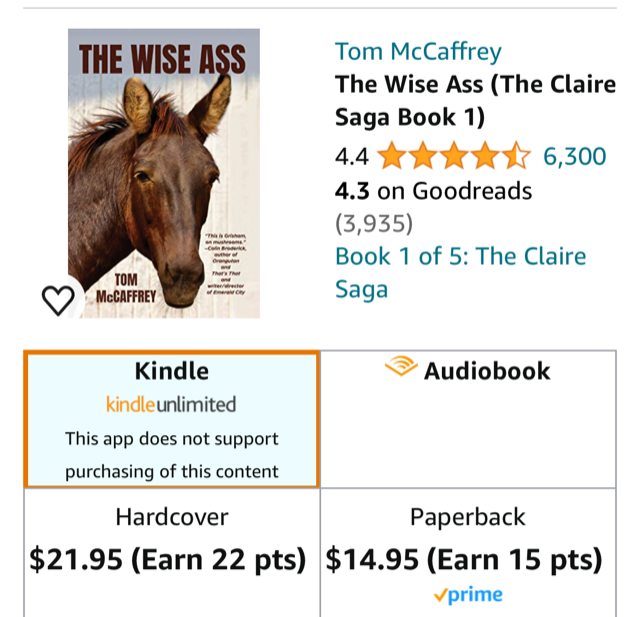Screen dimensions: 640x617
Task: Click the Prime checkmark logo
Action: [x=468, y=595]
